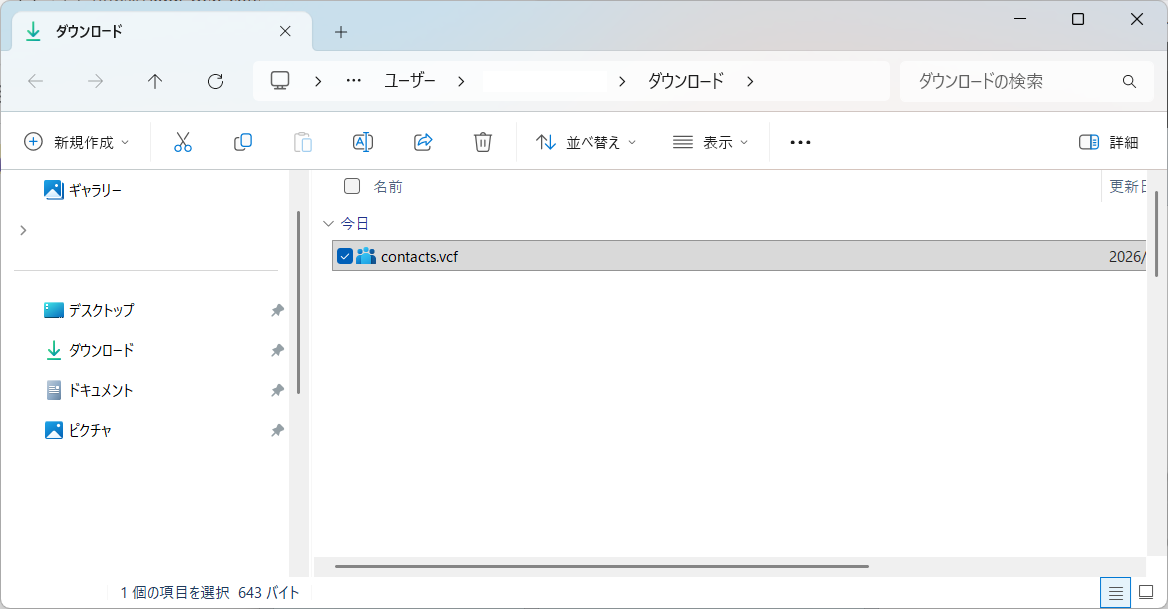The width and height of the screenshot is (1168, 609).
Task: Open the 新規作成 dropdown
Action: click(77, 142)
